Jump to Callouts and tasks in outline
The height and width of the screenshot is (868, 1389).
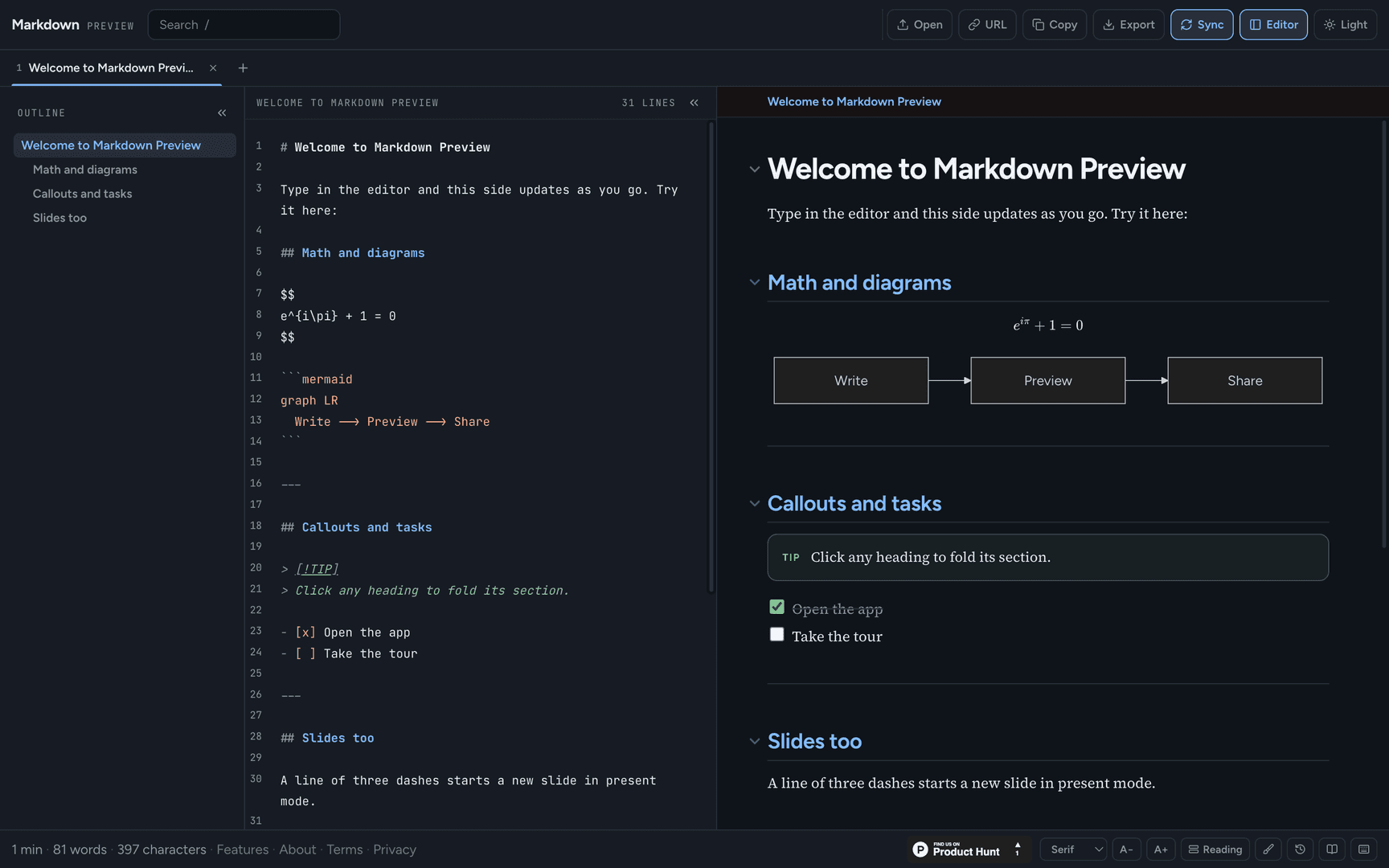[x=83, y=194]
